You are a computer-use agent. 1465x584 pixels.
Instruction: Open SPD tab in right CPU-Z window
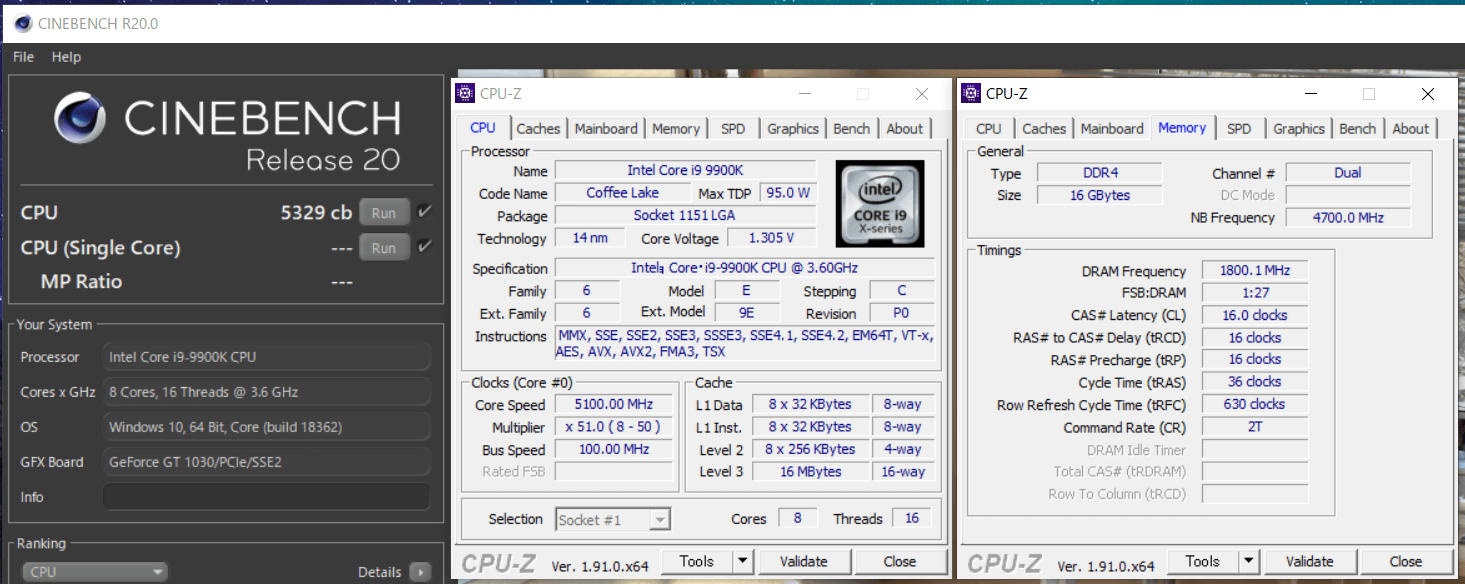pyautogui.click(x=1239, y=129)
